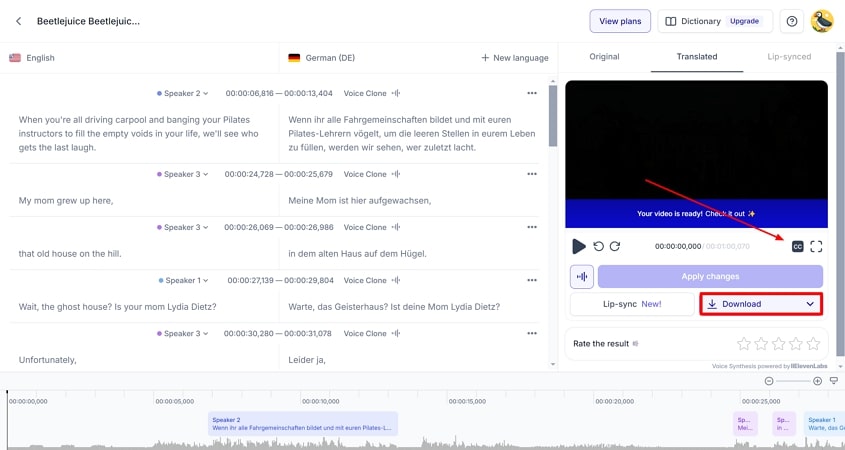Open Speaker 3 dropdown at 00:00:24,728
This screenshot has width=845, height=450.
pyautogui.click(x=183, y=174)
